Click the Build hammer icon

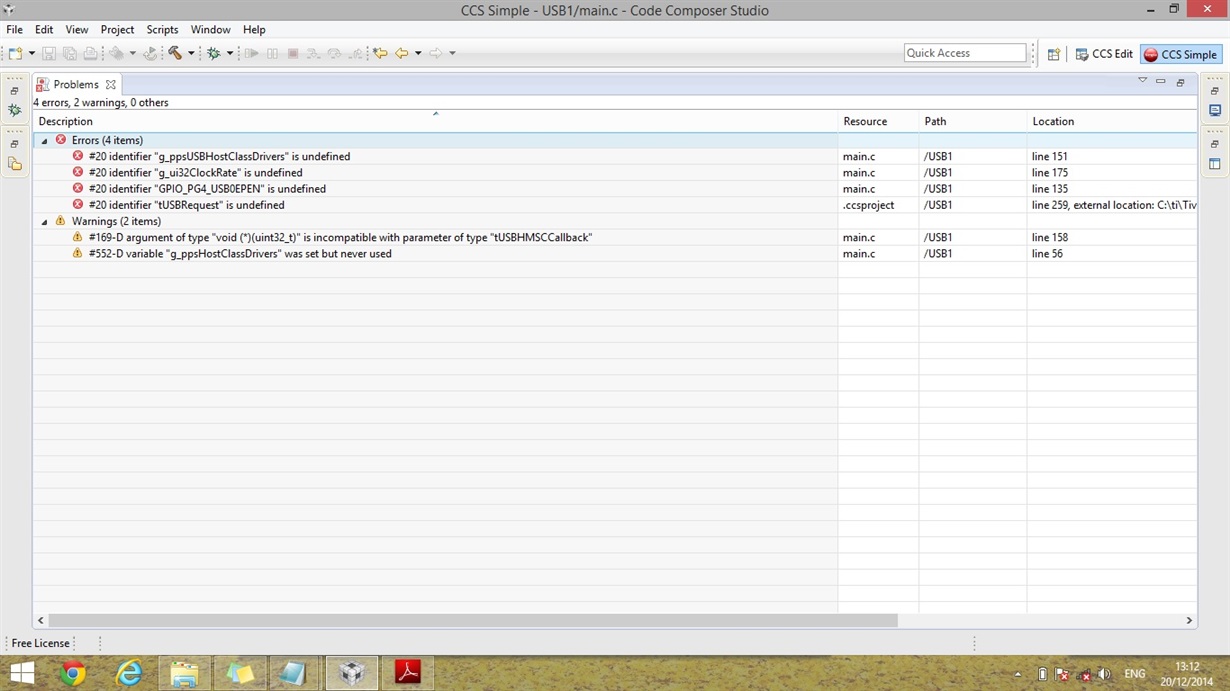175,53
